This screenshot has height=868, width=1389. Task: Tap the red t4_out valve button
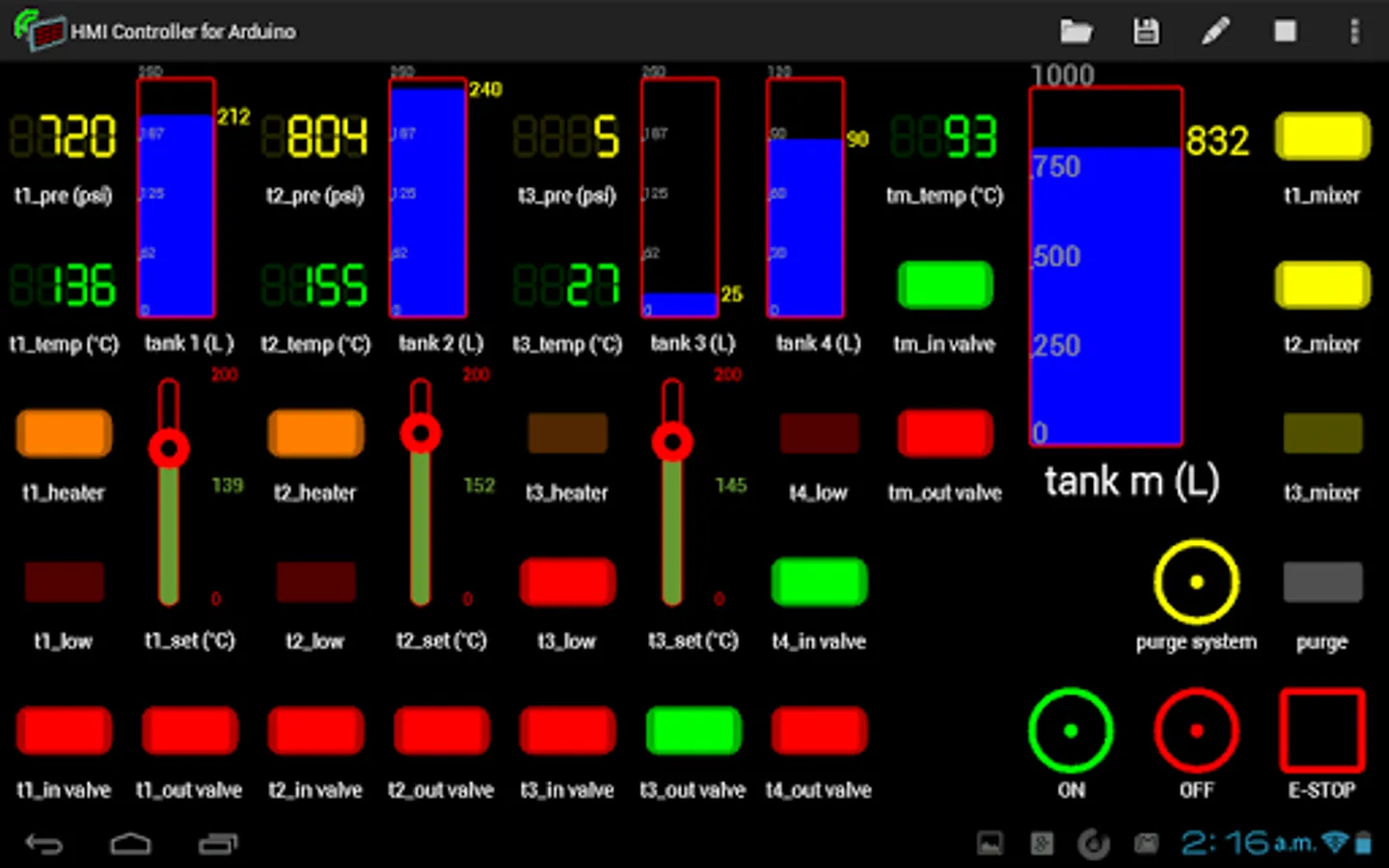tap(819, 730)
